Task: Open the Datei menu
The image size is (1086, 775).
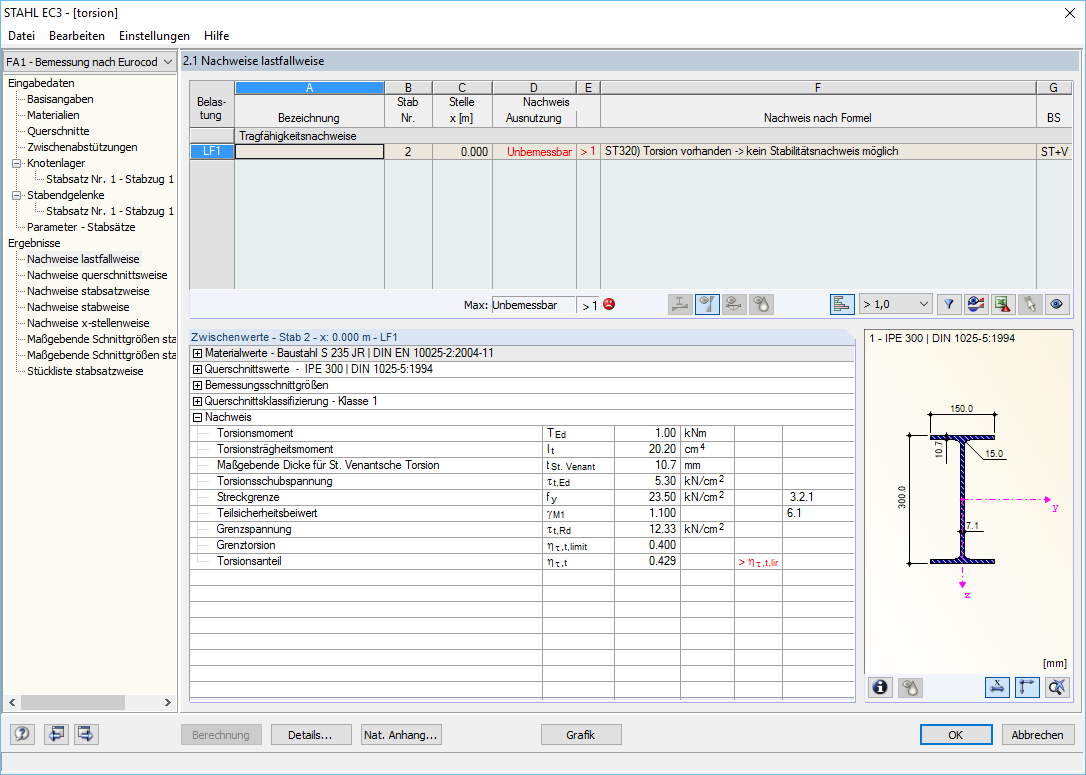Action: [x=21, y=36]
